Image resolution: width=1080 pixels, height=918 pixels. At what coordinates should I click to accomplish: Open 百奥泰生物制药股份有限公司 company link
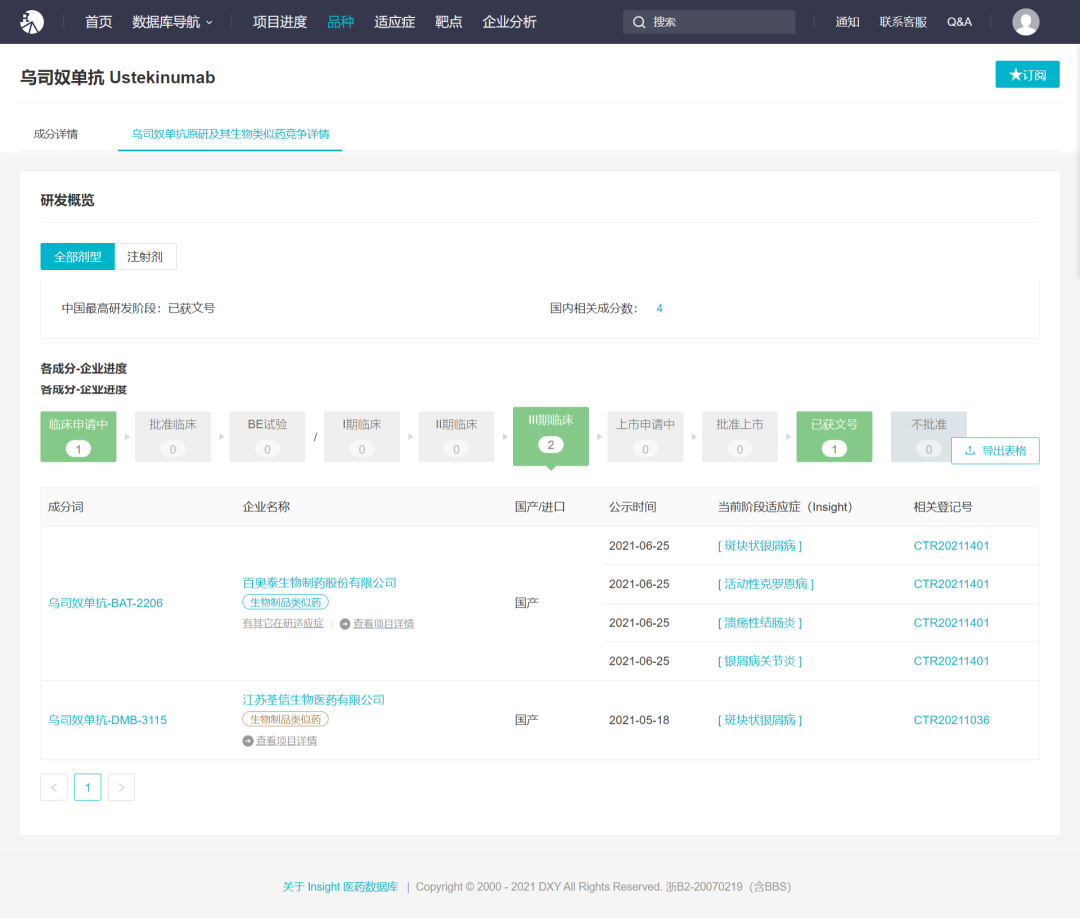click(320, 583)
